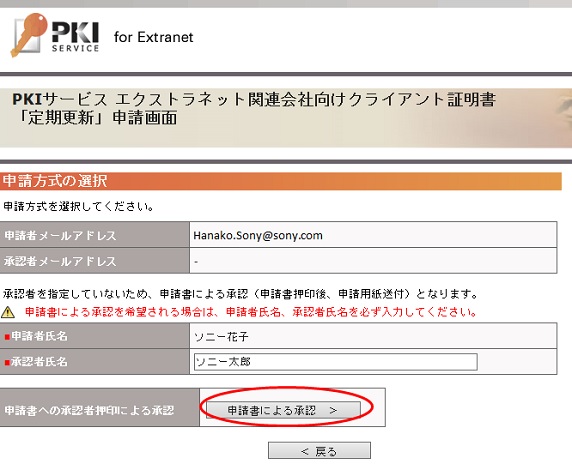Click the red required marker beside 承認者氏名
The height and width of the screenshot is (470, 572).
[x=7, y=362]
